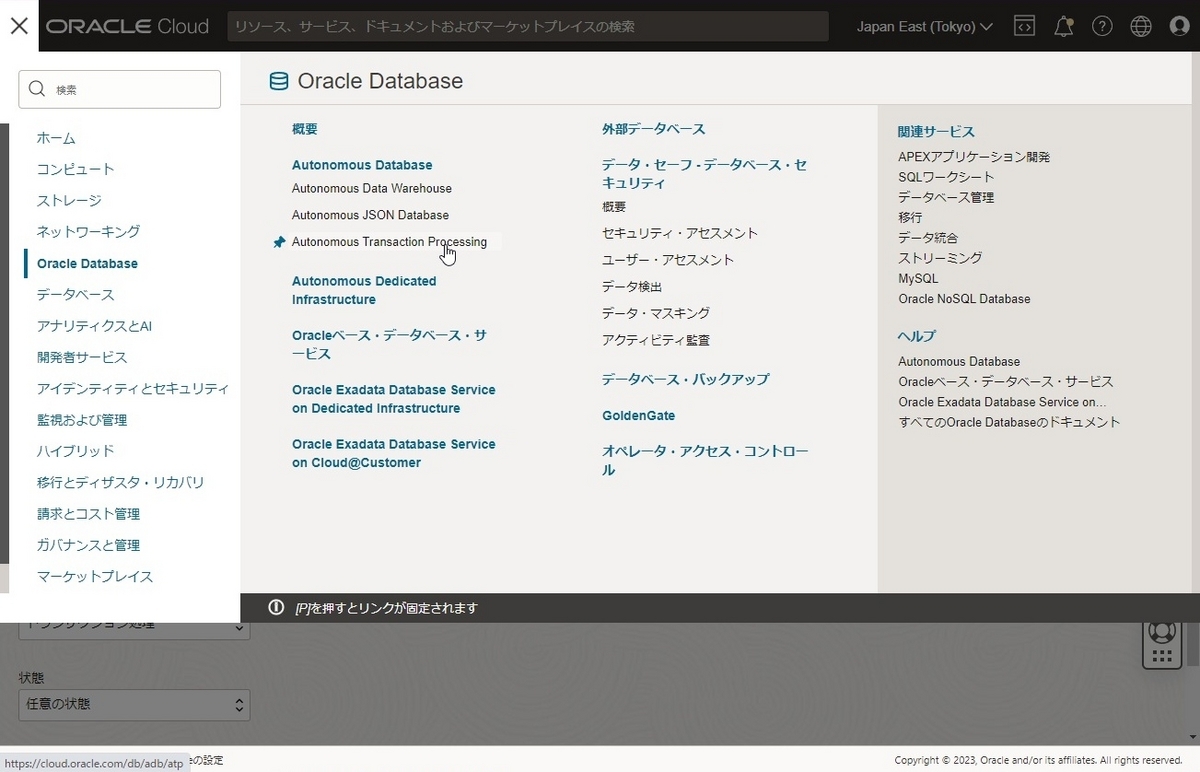Open the help question mark icon
Screen dimensions: 1200x772
pyautogui.click(x=1102, y=26)
